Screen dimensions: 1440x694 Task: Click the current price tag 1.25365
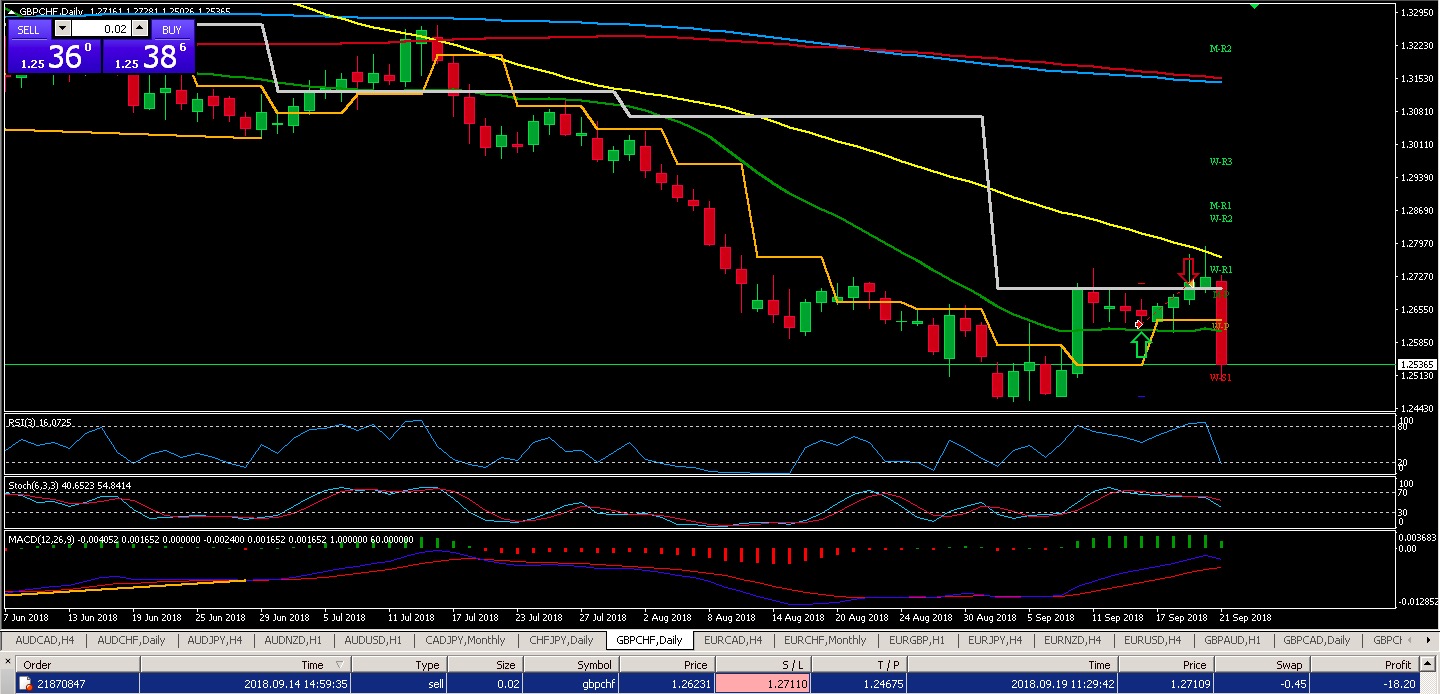tap(1418, 365)
